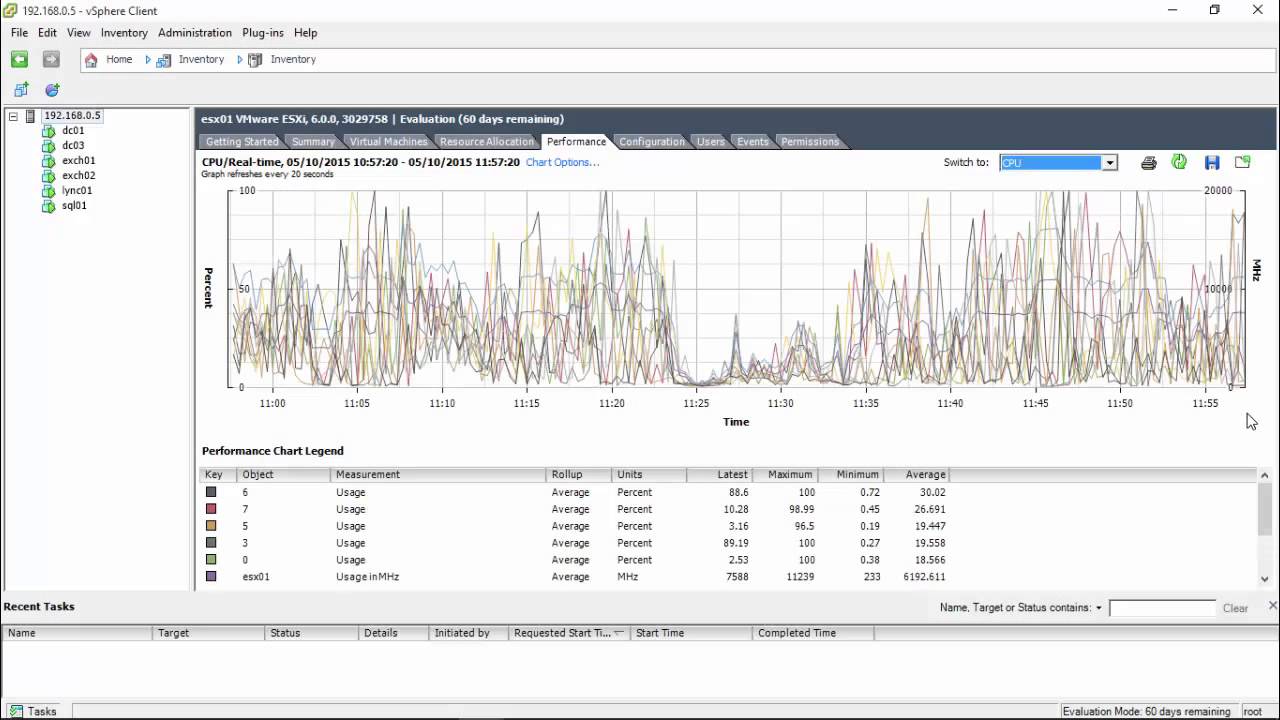Click the save chart floppy icon
Image resolution: width=1280 pixels, height=720 pixels.
coord(1212,163)
